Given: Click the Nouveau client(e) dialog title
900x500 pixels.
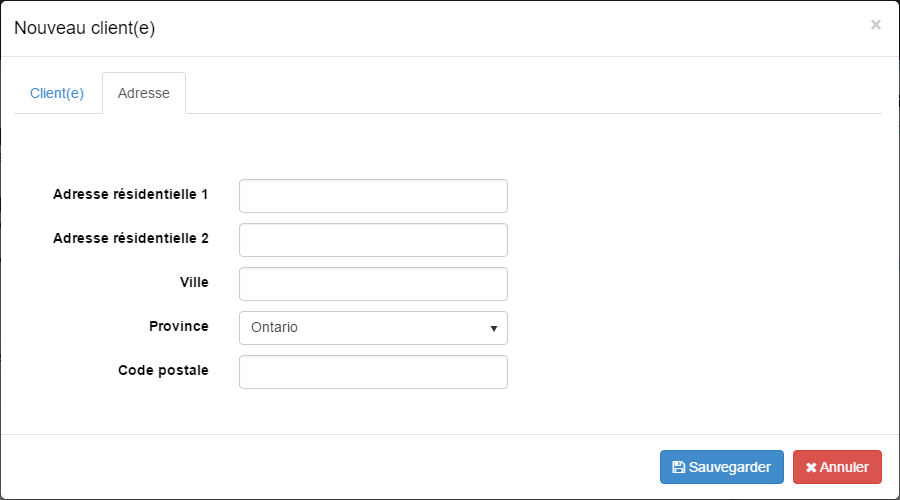Looking at the screenshot, I should 84,28.
